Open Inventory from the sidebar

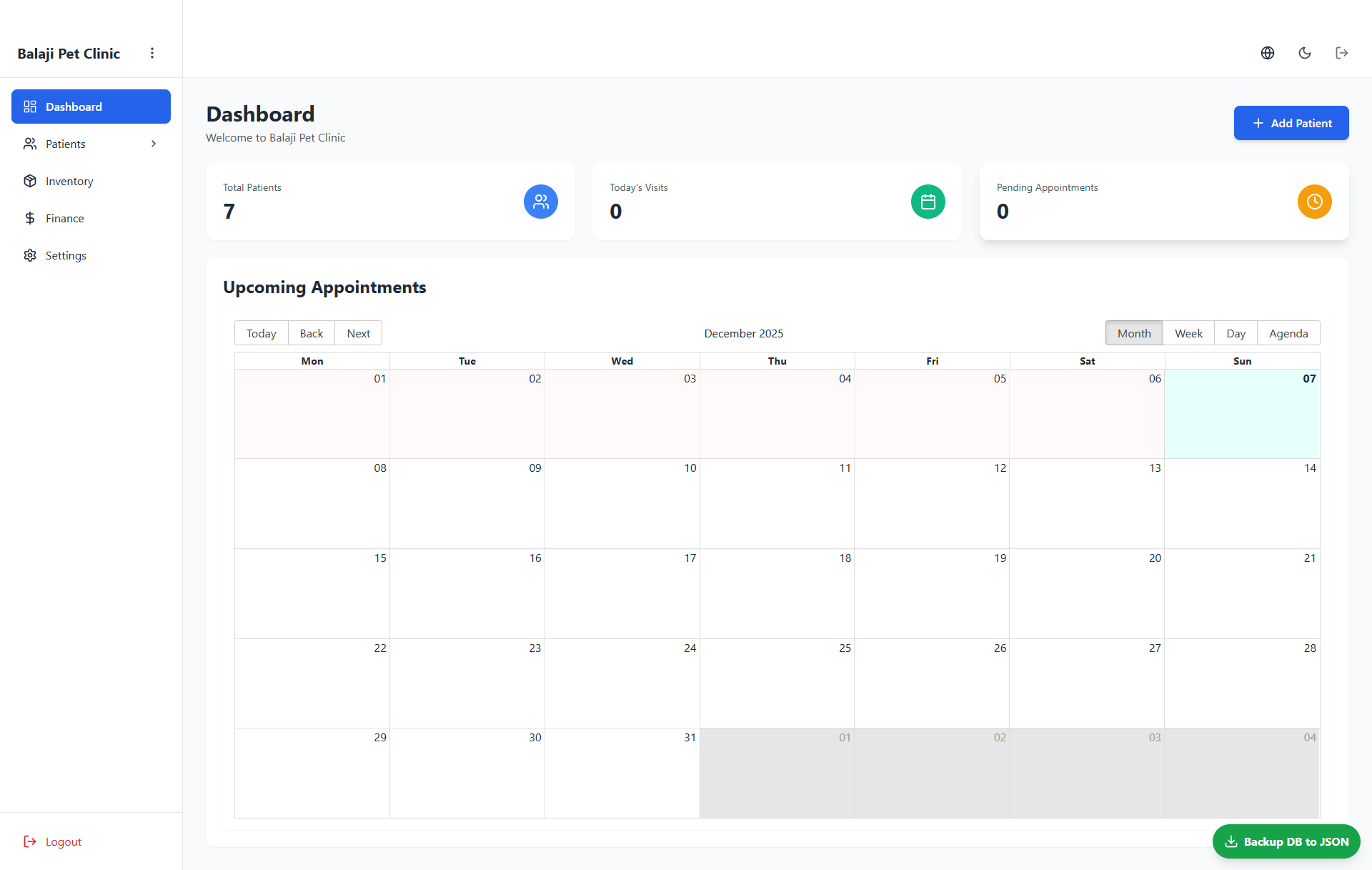click(x=69, y=182)
